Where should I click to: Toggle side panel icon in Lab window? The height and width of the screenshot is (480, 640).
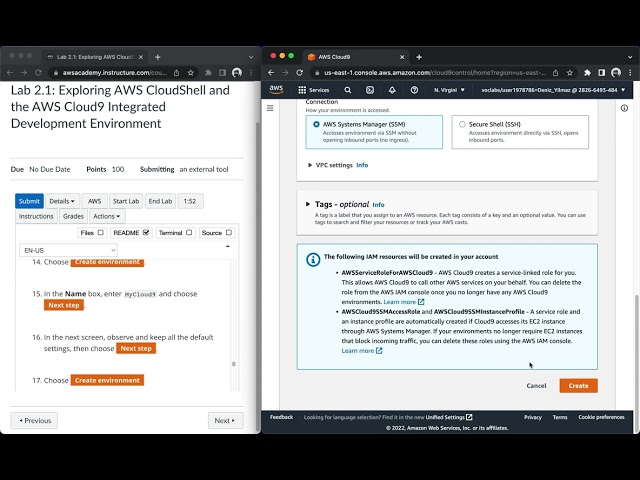[222, 73]
